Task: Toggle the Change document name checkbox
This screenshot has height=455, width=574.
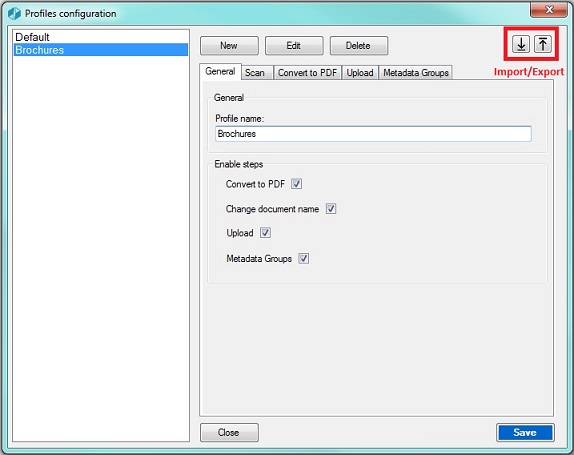Action: tap(331, 209)
